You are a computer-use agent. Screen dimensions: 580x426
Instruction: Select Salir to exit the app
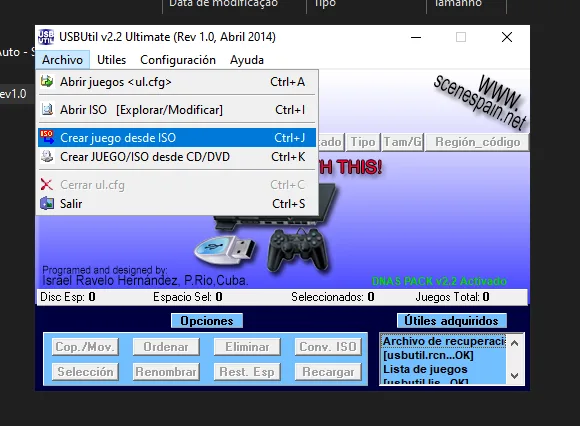coord(177,203)
